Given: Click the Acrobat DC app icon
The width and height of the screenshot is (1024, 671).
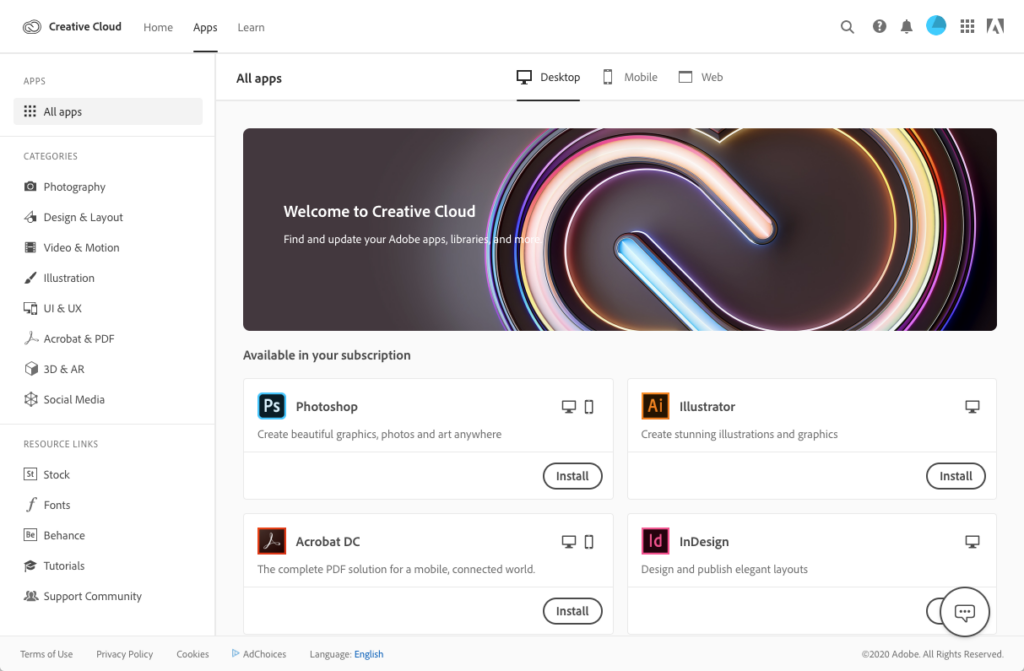Looking at the screenshot, I should 272,541.
